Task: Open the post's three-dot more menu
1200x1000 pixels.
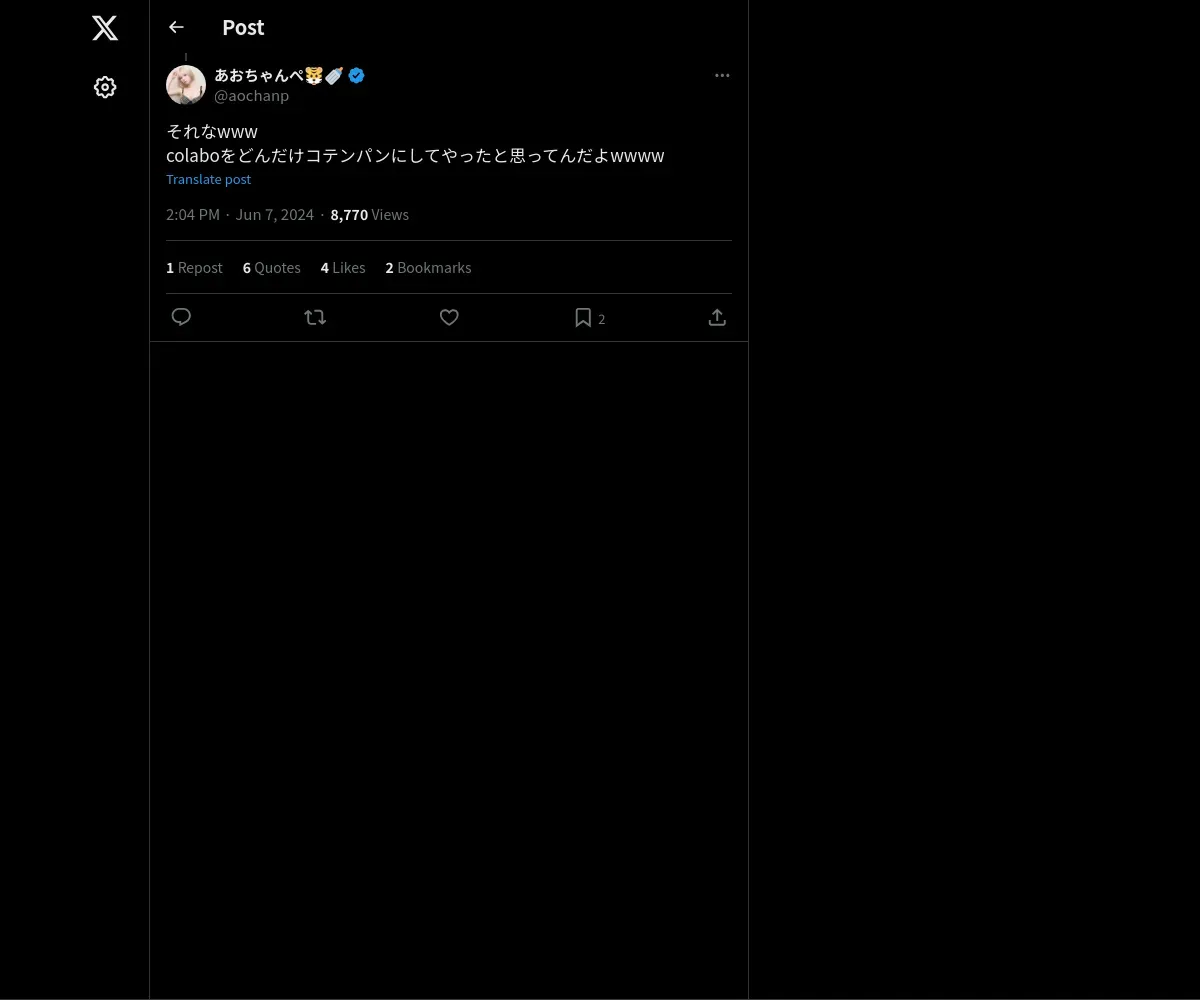Action: click(x=722, y=75)
